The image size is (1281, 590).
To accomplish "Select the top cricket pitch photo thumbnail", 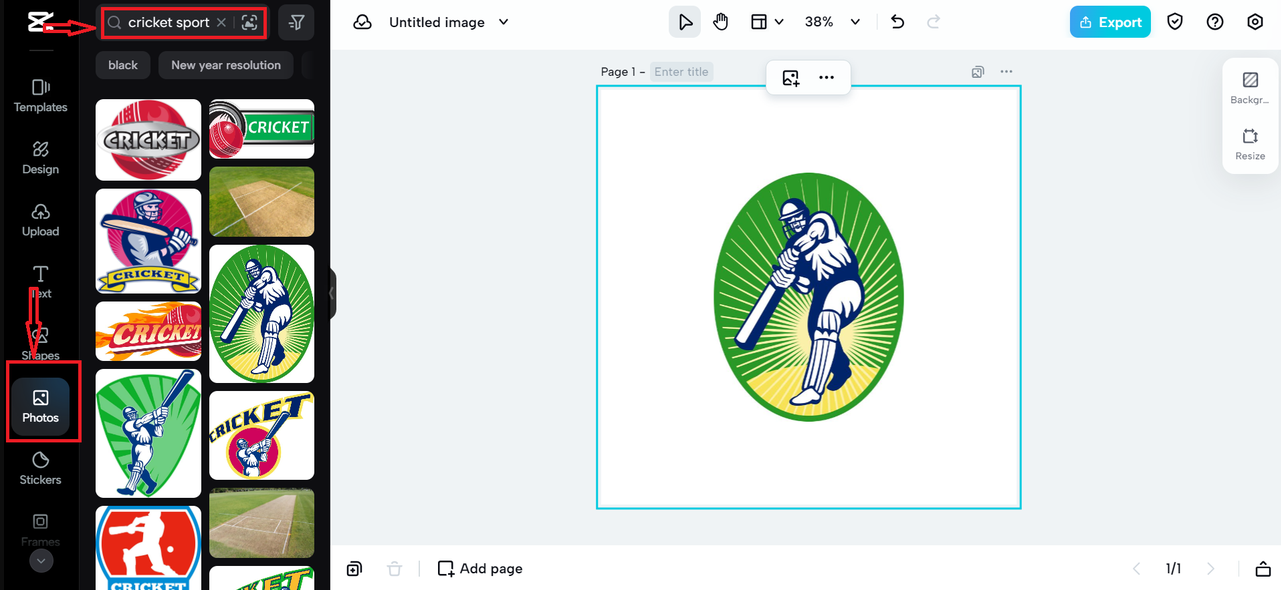I will tap(262, 202).
